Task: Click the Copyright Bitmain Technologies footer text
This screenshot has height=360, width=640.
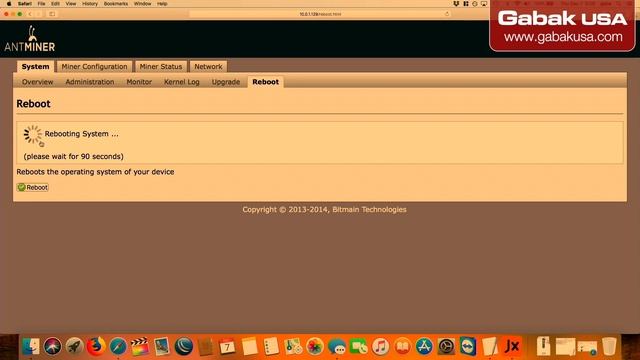Action: coord(324,209)
